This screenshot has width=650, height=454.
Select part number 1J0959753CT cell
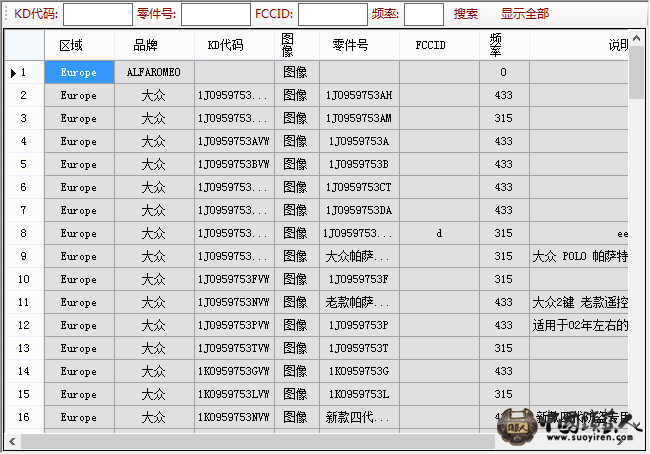click(359, 187)
